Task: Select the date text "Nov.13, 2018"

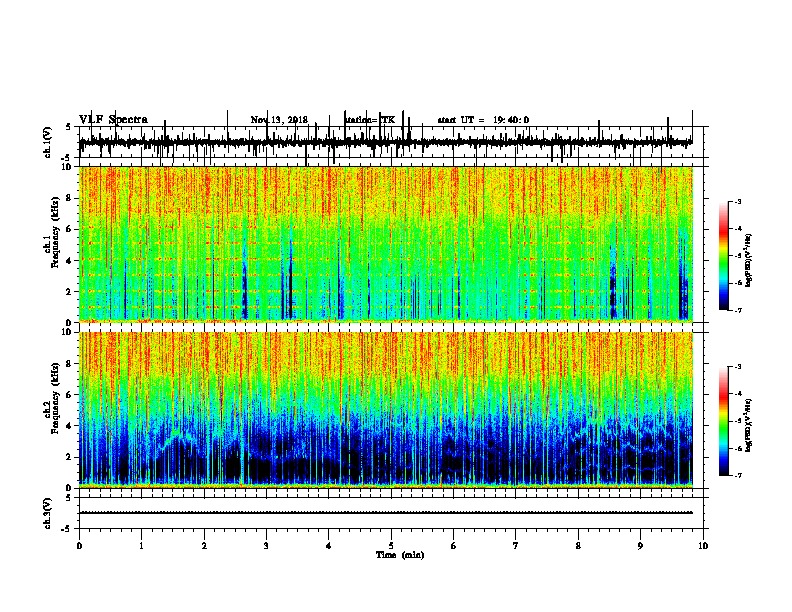Action: pyautogui.click(x=279, y=120)
